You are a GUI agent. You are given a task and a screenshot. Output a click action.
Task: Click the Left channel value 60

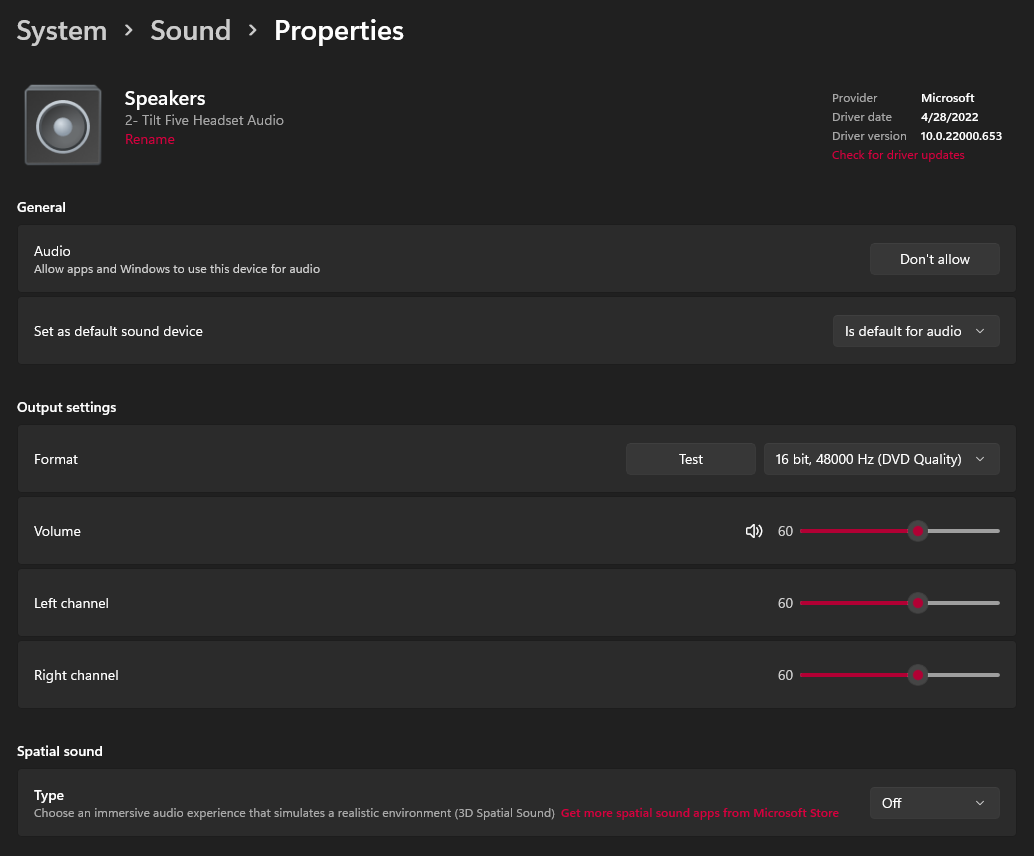[x=785, y=603]
